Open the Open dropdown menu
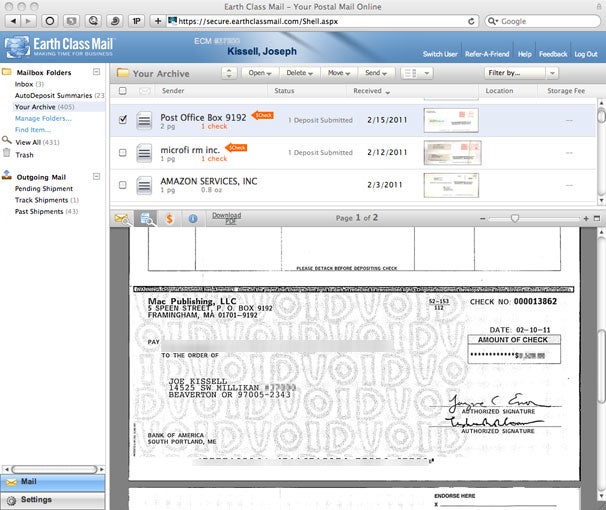The height and width of the screenshot is (510, 606). (260, 73)
